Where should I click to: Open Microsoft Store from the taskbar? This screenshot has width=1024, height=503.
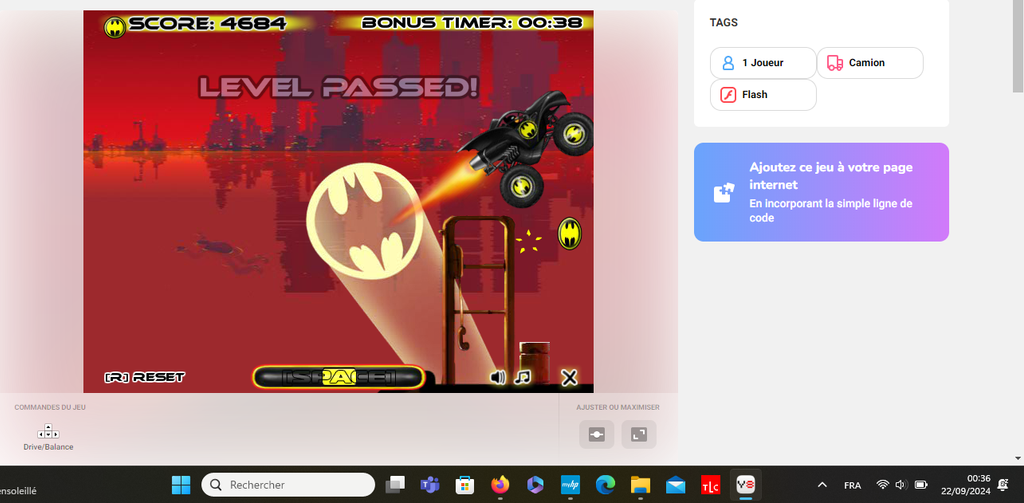coord(465,485)
